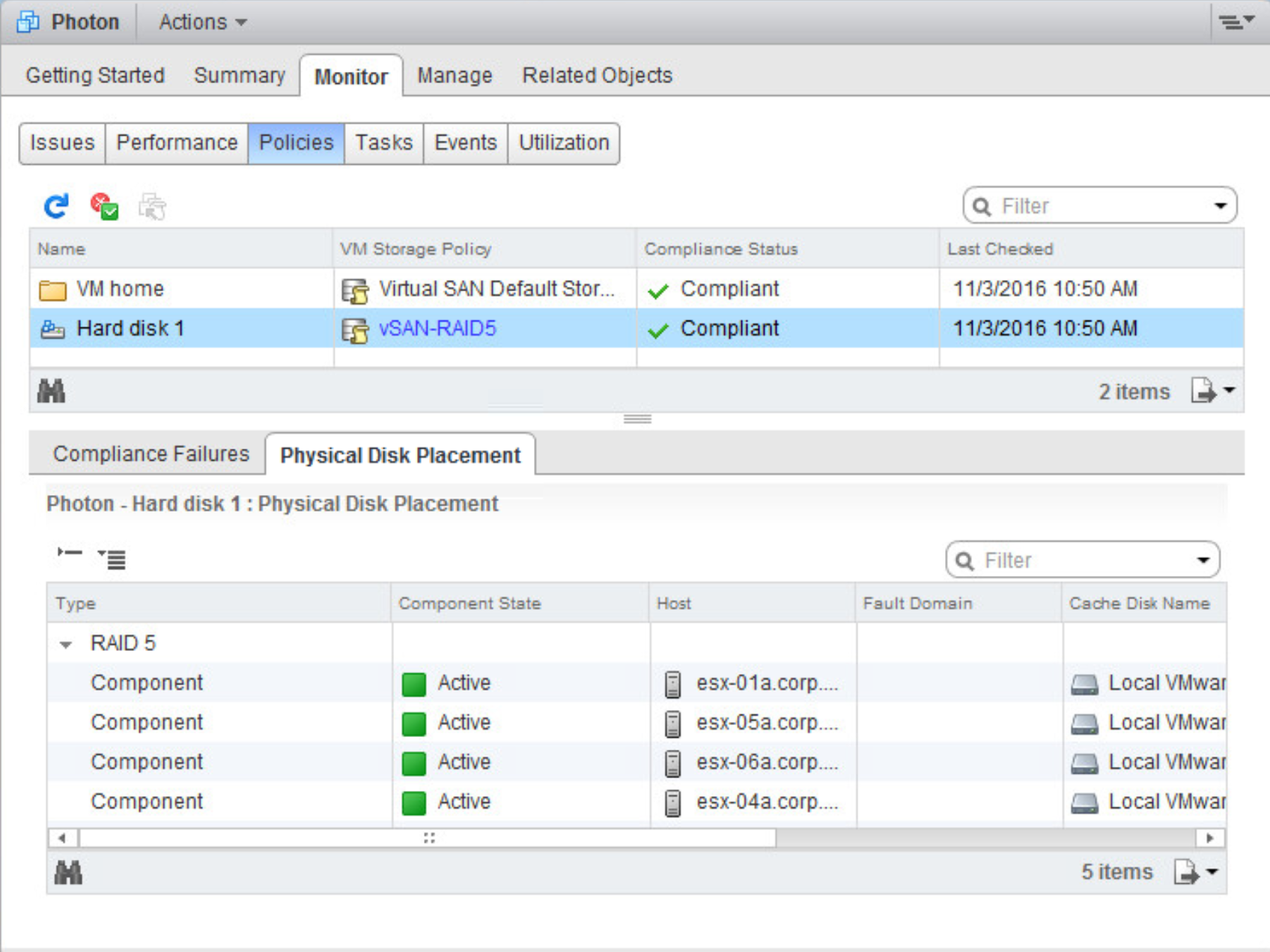This screenshot has width=1270, height=952.
Task: Open the top-right panel options menu
Action: tap(1235, 22)
